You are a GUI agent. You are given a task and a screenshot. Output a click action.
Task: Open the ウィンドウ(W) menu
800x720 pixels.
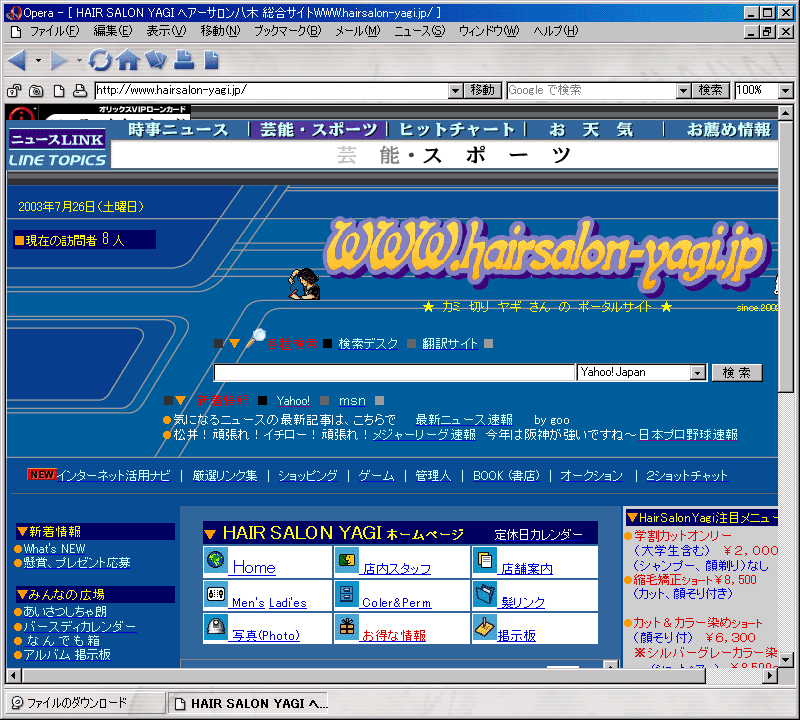coord(489,32)
